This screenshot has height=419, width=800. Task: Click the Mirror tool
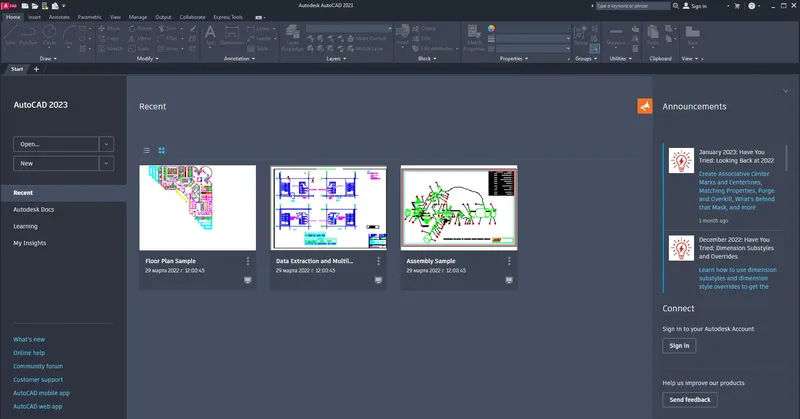(140, 39)
